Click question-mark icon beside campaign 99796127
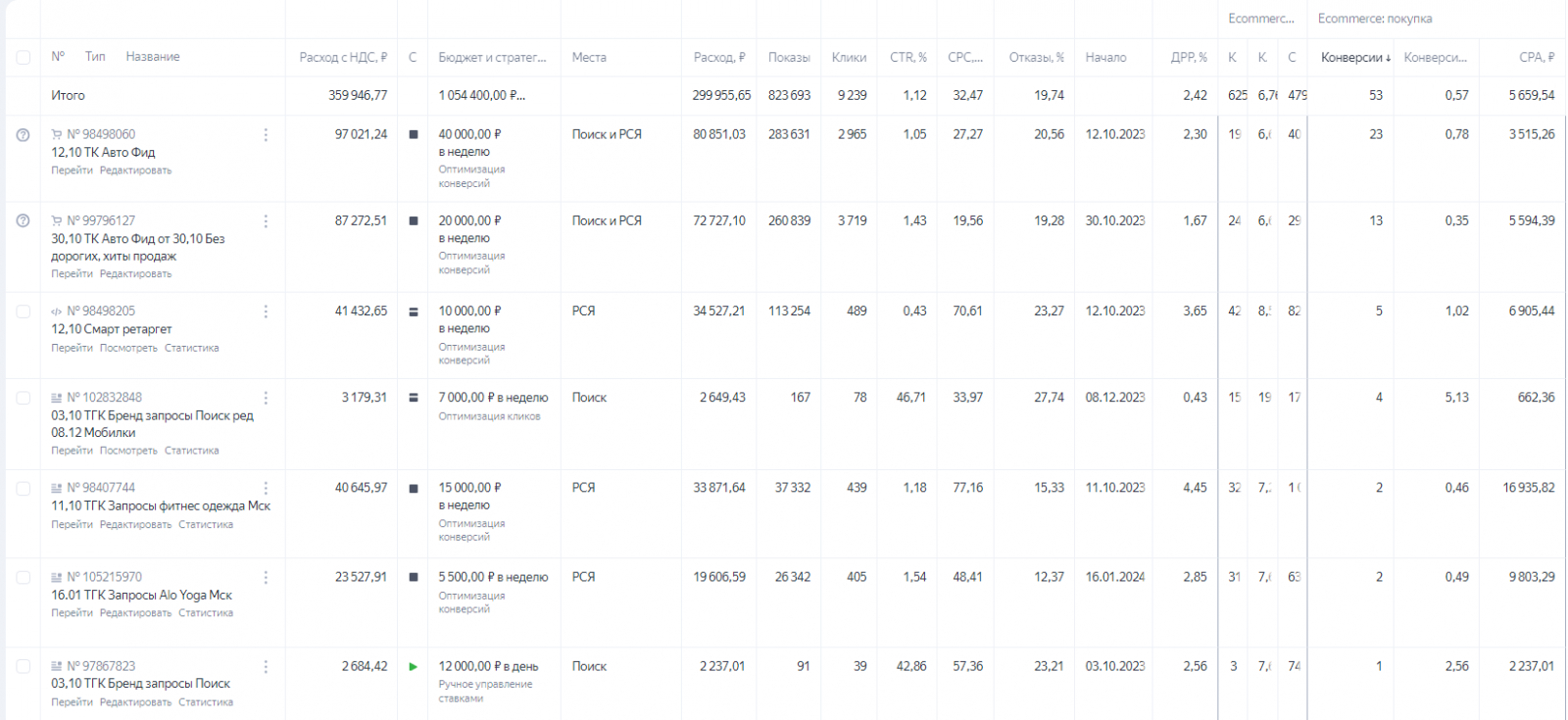The height and width of the screenshot is (720, 1568). [x=23, y=221]
